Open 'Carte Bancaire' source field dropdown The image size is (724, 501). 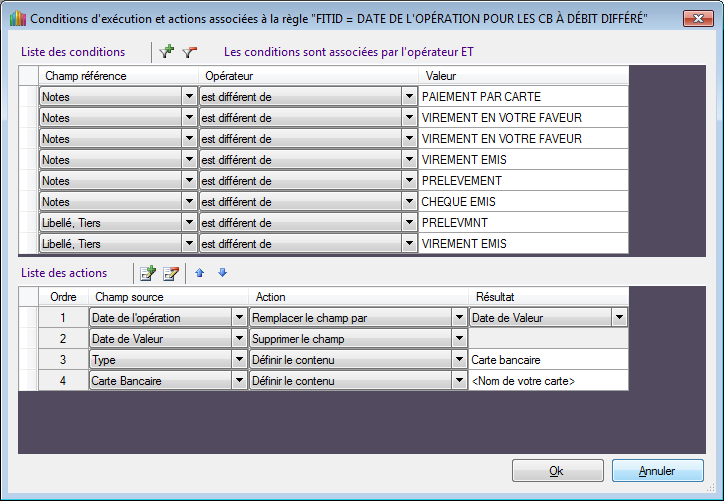tap(239, 380)
